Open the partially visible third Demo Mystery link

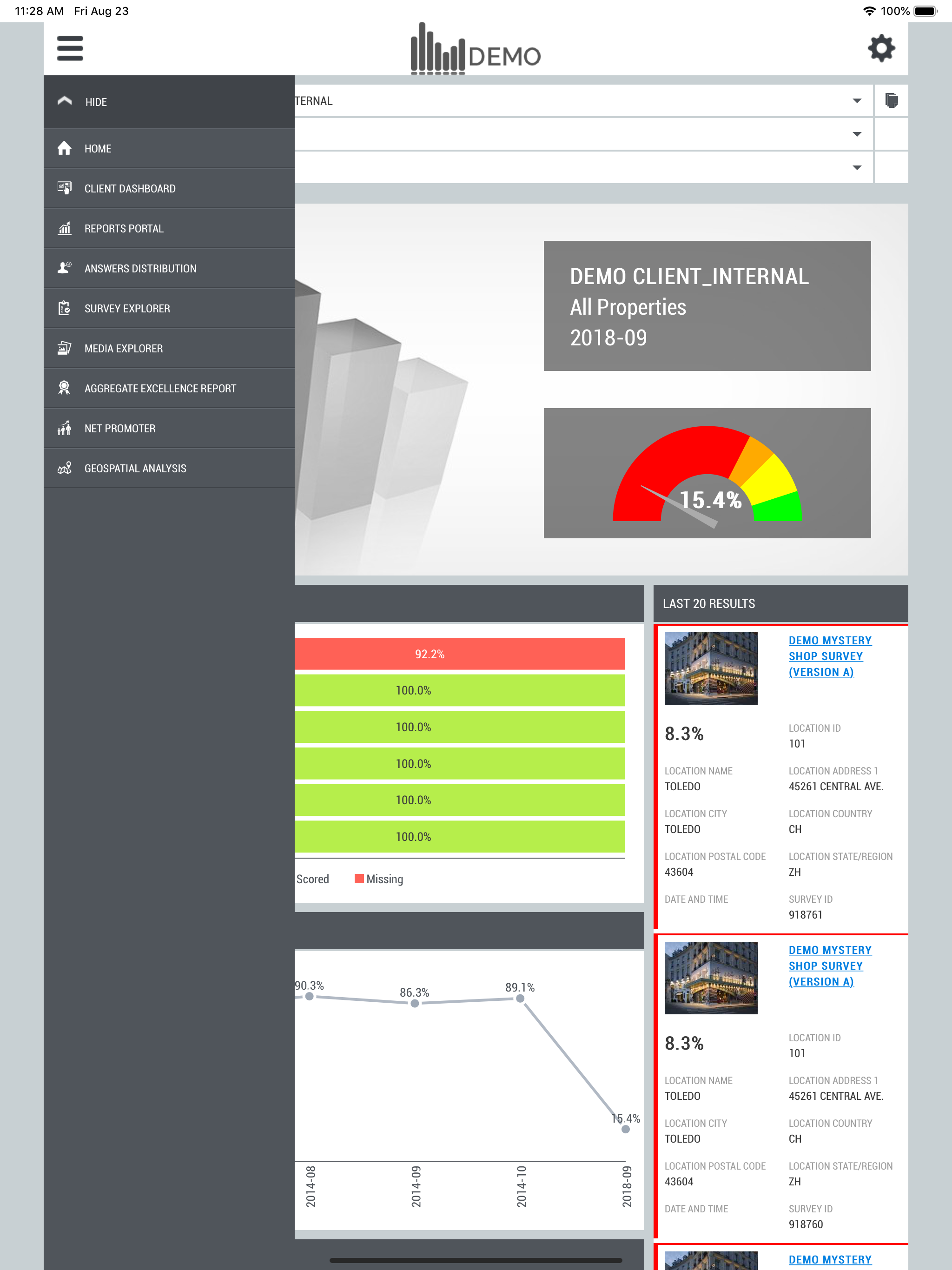tap(830, 1260)
